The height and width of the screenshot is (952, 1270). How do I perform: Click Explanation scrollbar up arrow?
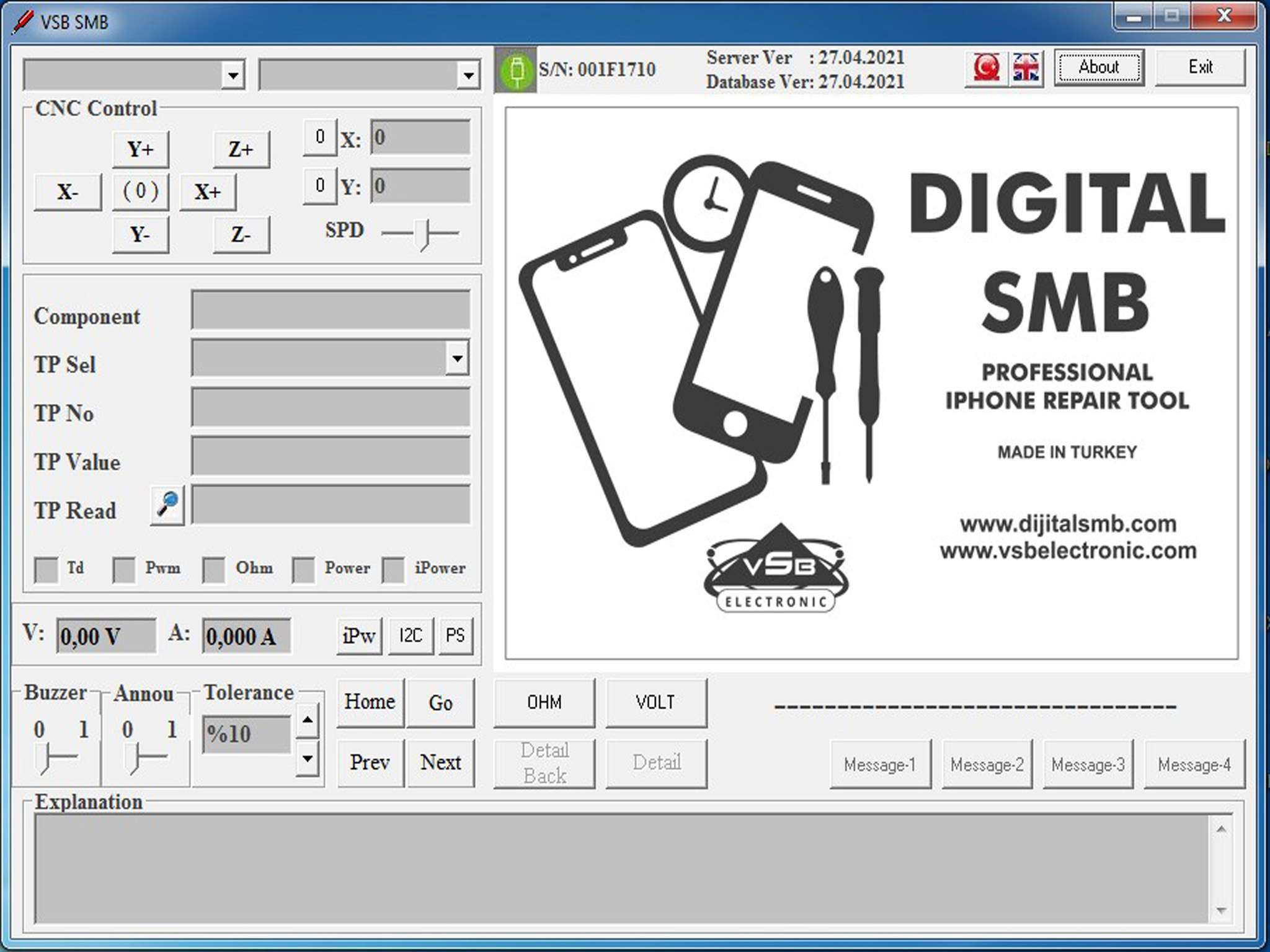[x=1221, y=829]
